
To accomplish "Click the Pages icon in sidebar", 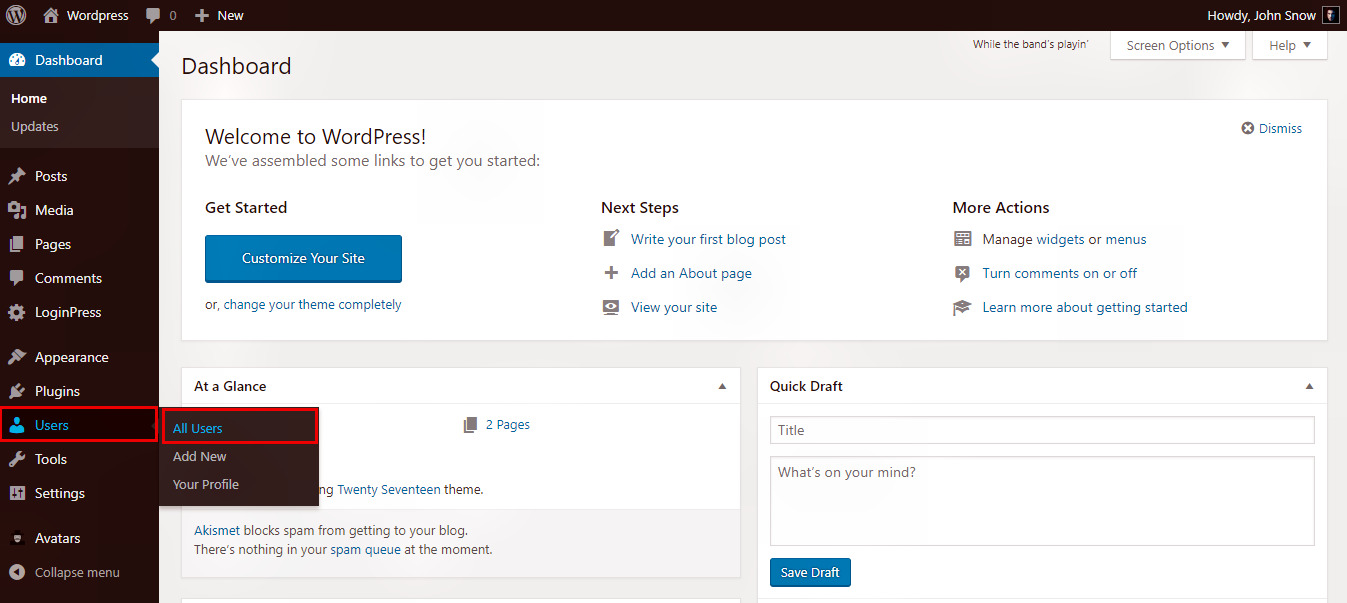I will pyautogui.click(x=17, y=244).
